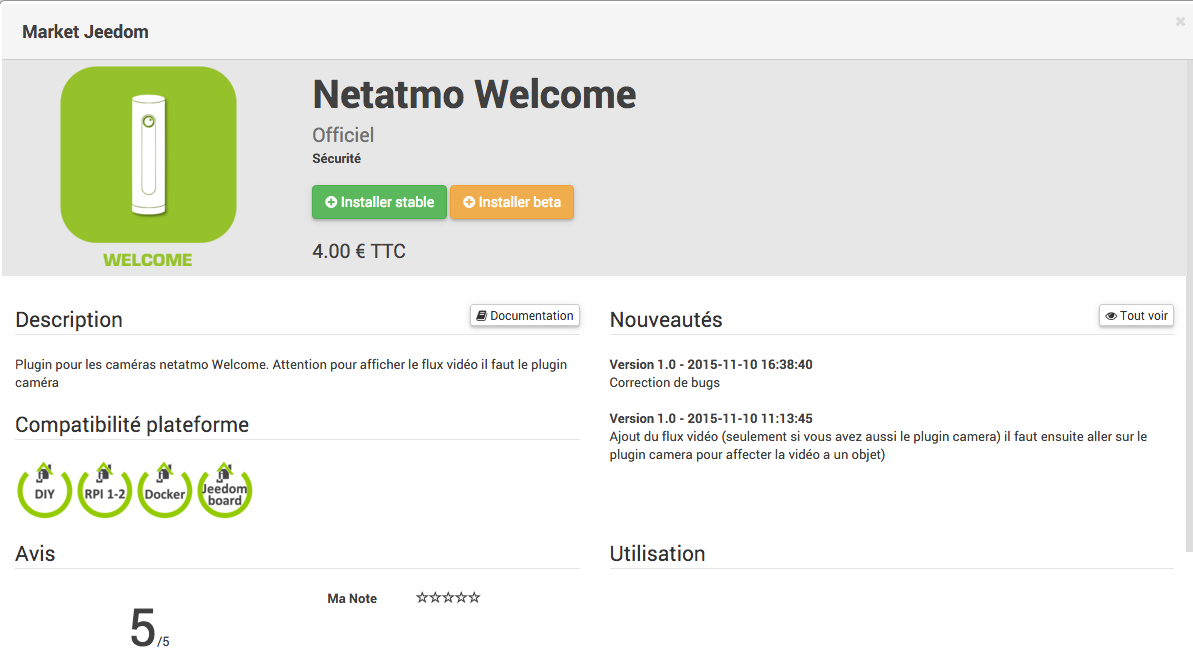The width and height of the screenshot is (1193, 670).
Task: Rate the plugin using Ma Note stars
Action: pyautogui.click(x=448, y=598)
